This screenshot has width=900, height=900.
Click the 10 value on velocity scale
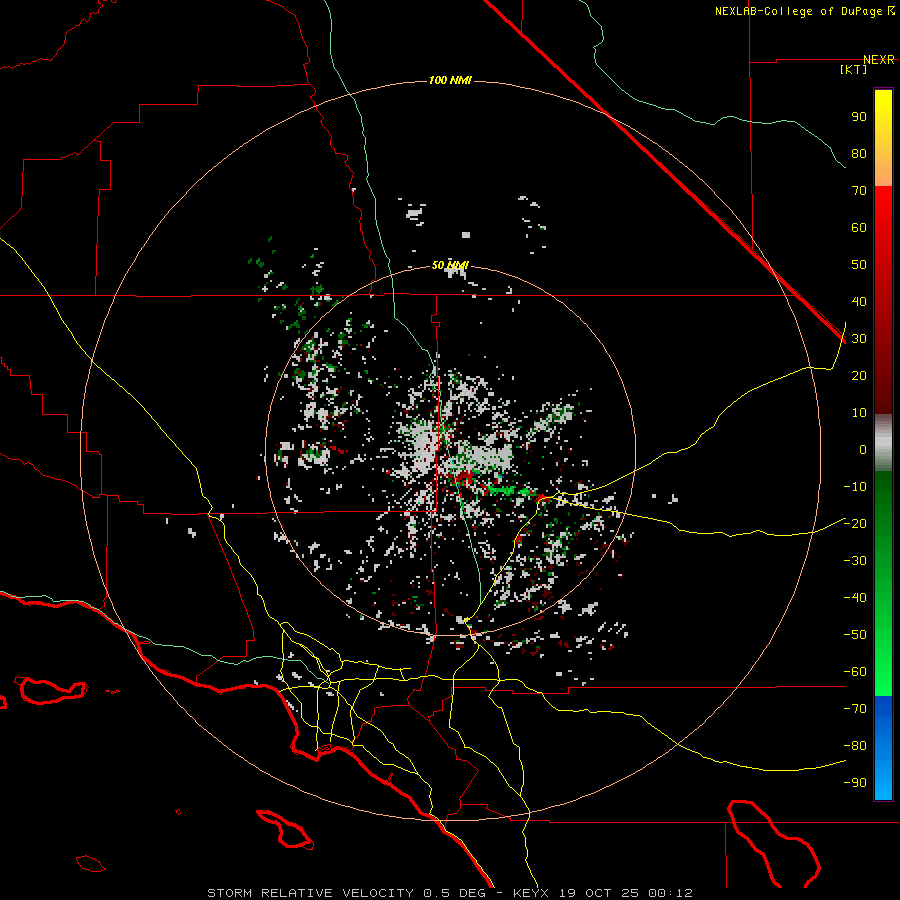(859, 413)
